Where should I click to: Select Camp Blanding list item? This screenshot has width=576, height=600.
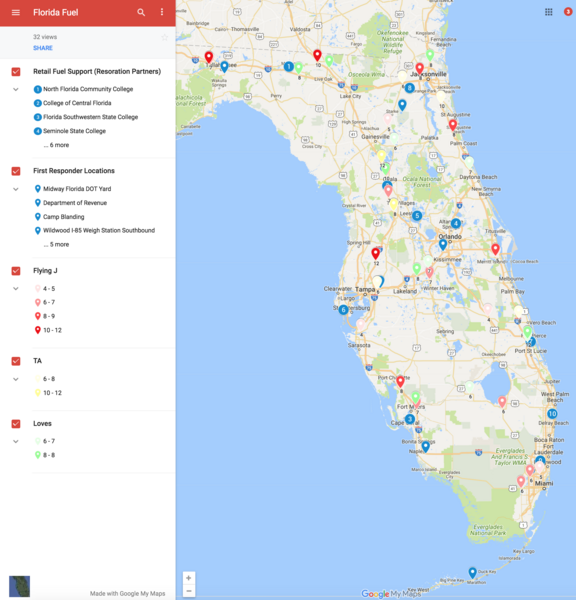click(x=59, y=217)
